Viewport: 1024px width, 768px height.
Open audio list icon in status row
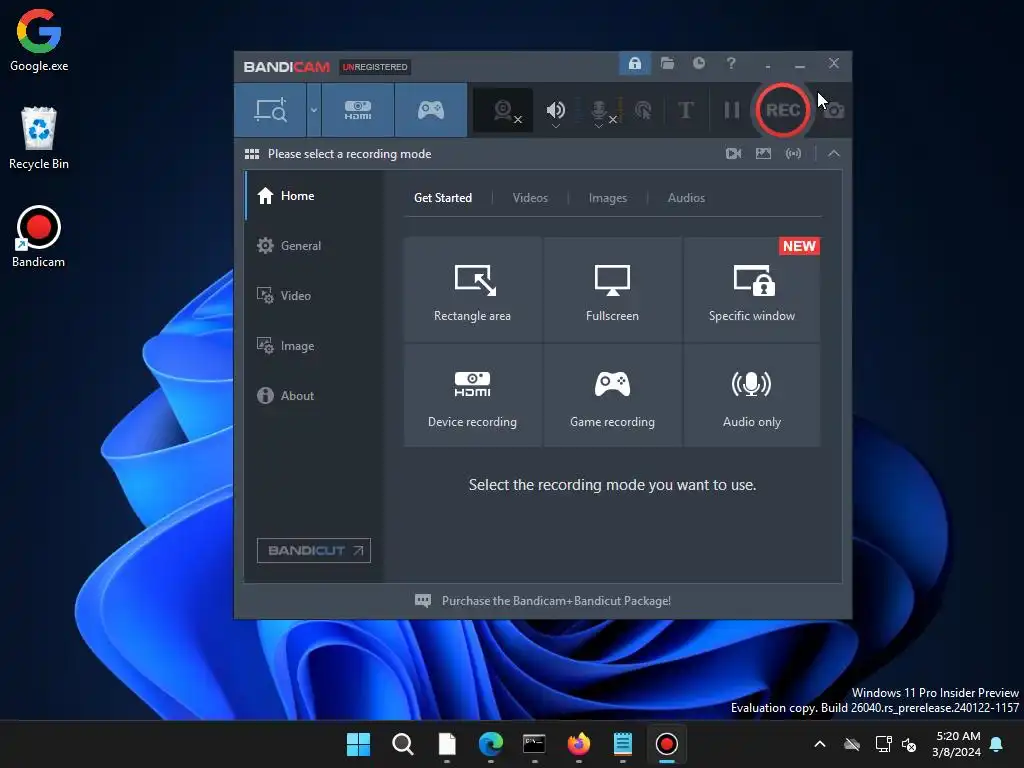[793, 153]
